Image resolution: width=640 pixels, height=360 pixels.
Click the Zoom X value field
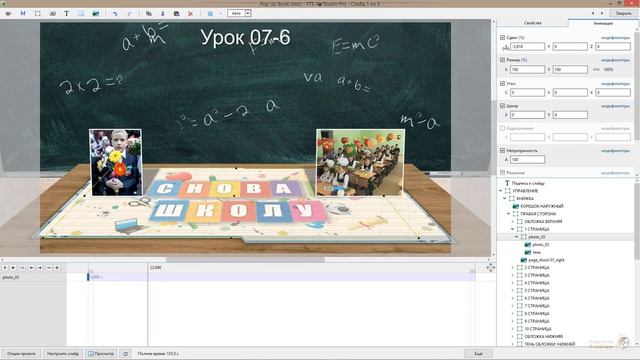[527, 69]
